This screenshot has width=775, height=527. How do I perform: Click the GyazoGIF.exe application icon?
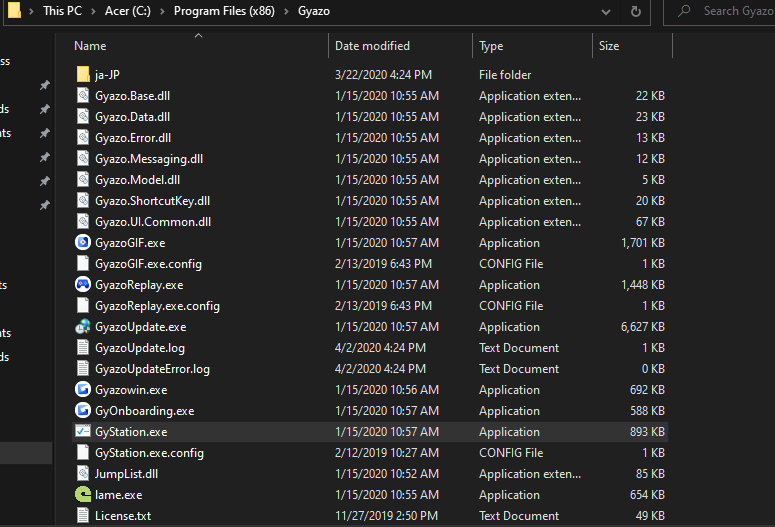(x=83, y=242)
